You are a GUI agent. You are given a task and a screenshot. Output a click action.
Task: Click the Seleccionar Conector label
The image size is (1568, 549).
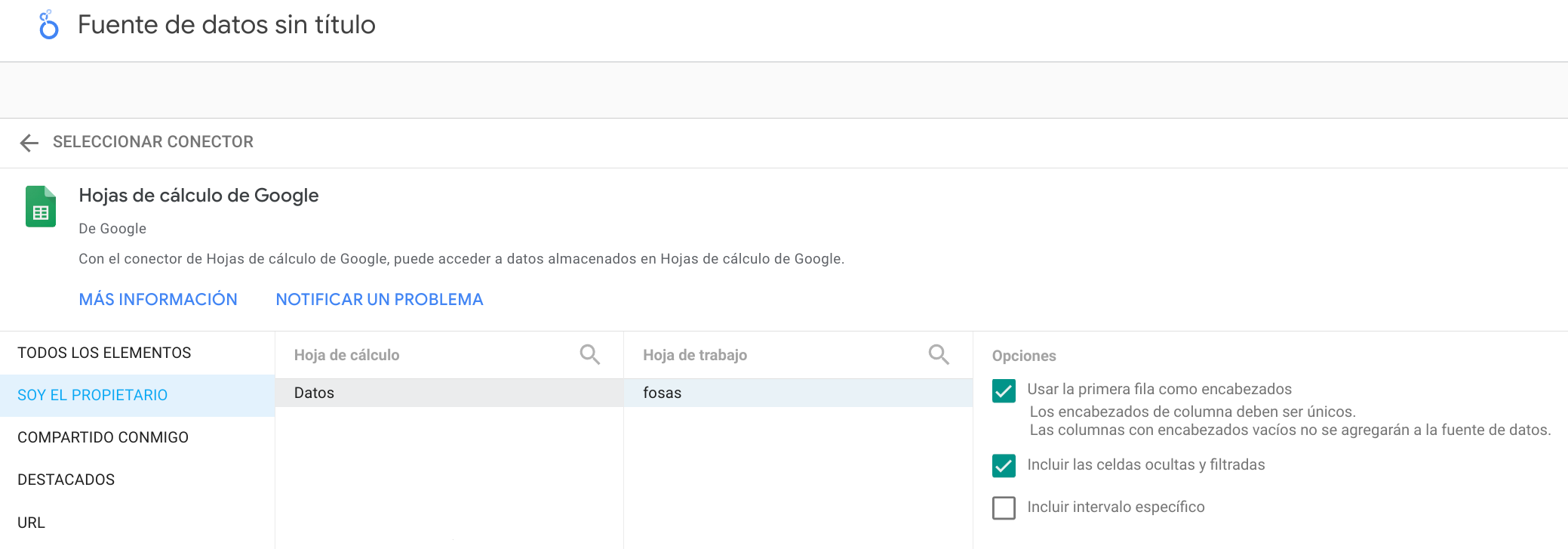[x=153, y=142]
